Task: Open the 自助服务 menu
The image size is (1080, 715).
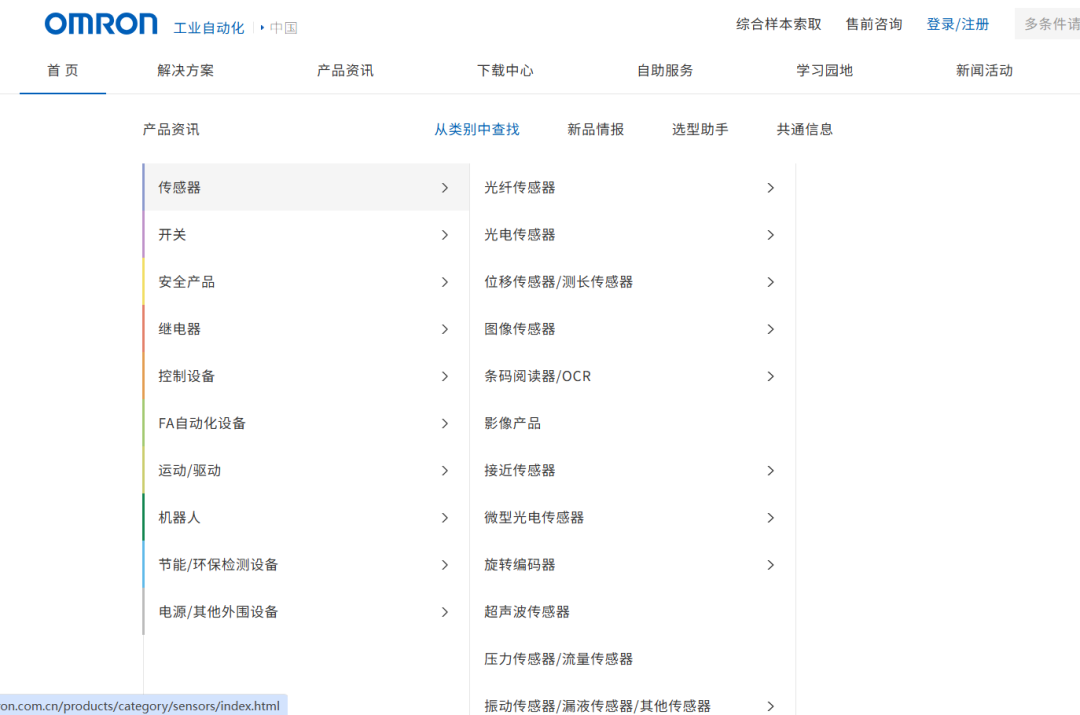Action: tap(664, 70)
